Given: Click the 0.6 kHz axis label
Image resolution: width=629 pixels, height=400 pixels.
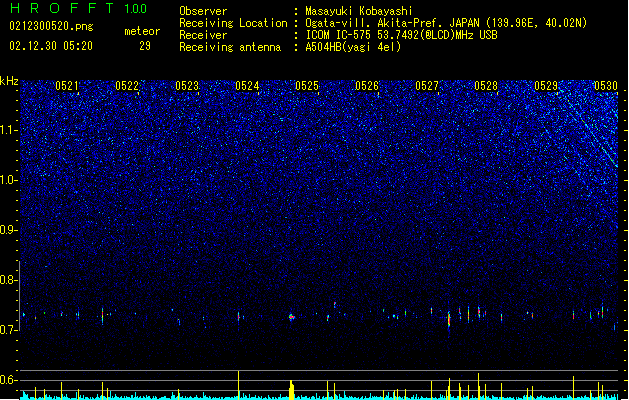Looking at the screenshot, I should pyautogui.click(x=9, y=380).
